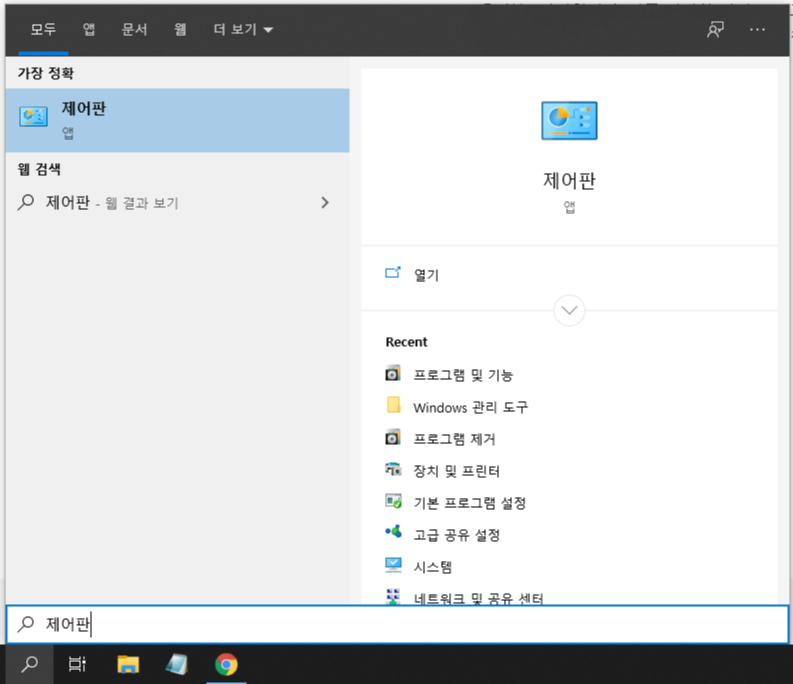Open 고급 공유 설정 recent item
The image size is (793, 684).
pos(457,535)
